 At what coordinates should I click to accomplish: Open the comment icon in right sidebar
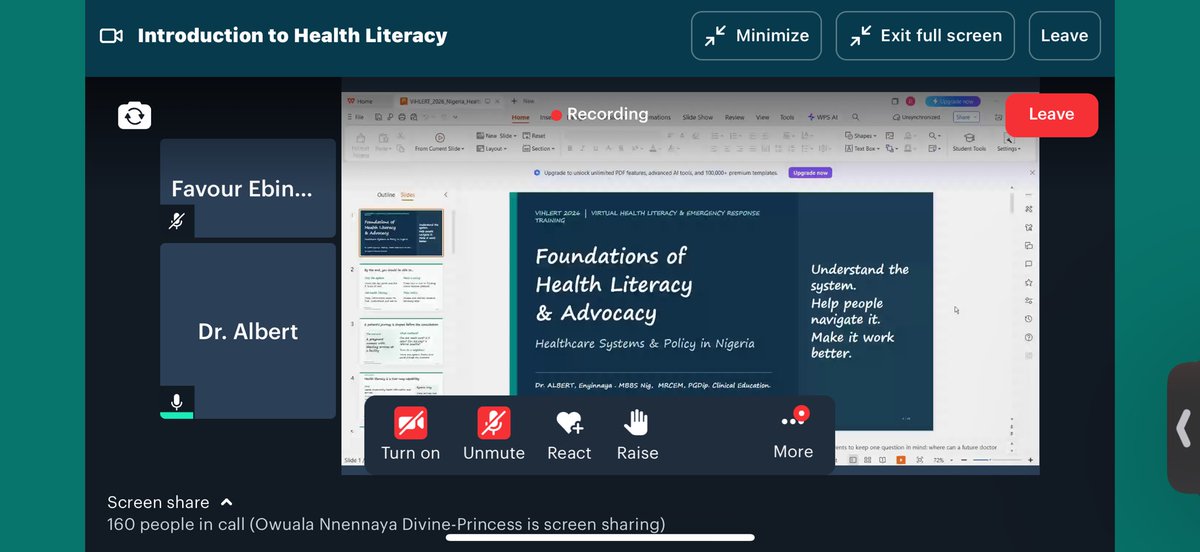point(1029,264)
